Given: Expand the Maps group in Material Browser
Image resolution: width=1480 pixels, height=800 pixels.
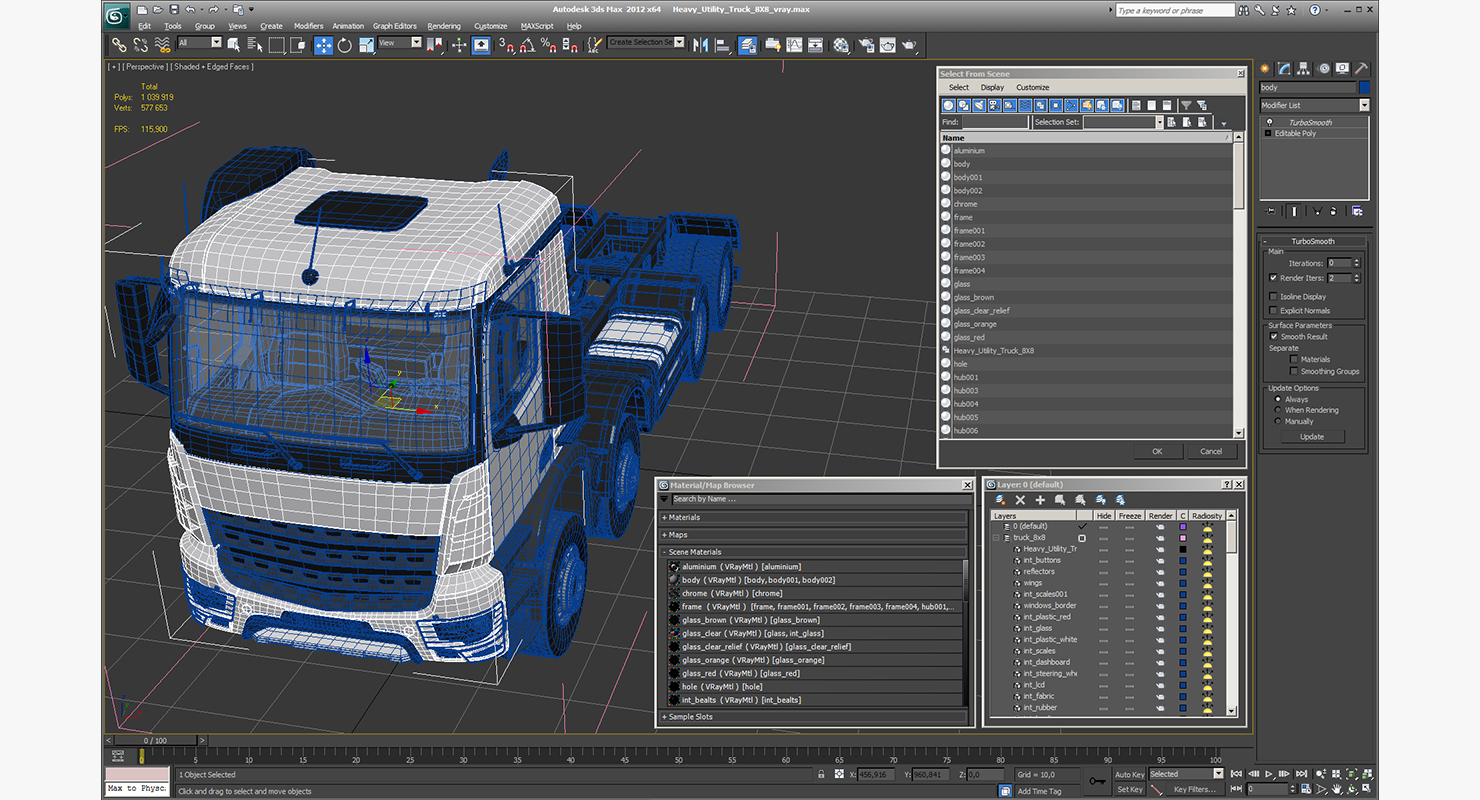Looking at the screenshot, I should click(x=664, y=535).
